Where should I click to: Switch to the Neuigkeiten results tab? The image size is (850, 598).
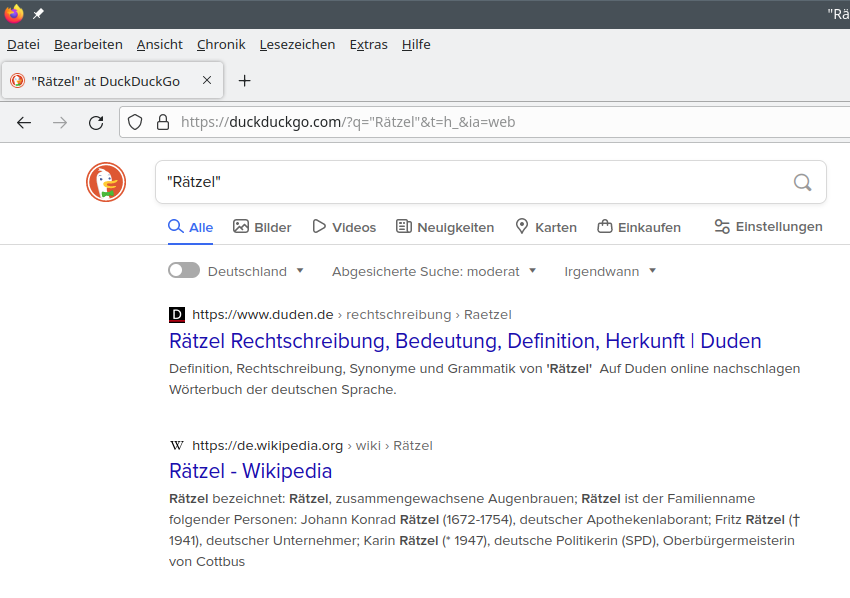pyautogui.click(x=445, y=227)
